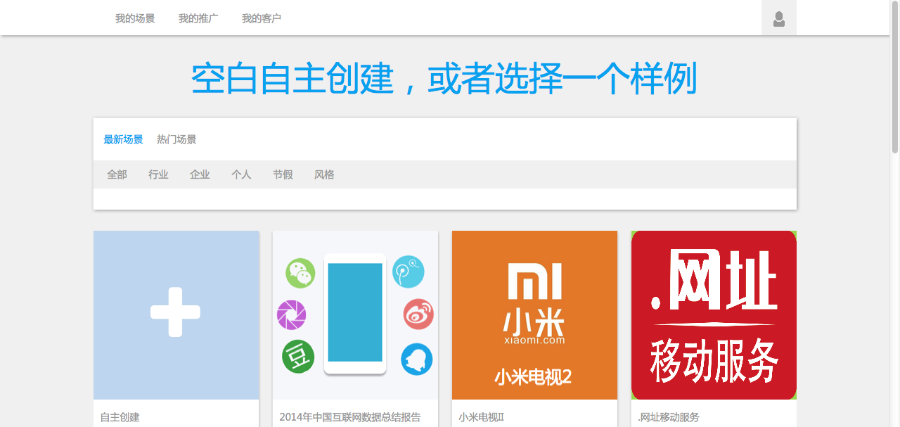
Task: Click the 自主创建 card caption
Action: [x=120, y=417]
